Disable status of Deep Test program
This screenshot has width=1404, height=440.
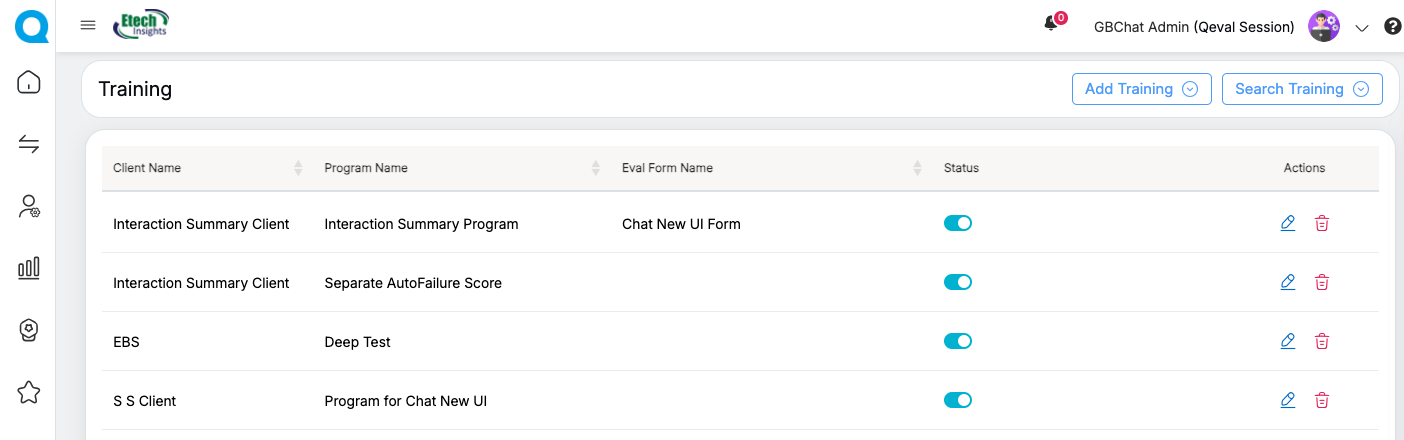coord(957,341)
